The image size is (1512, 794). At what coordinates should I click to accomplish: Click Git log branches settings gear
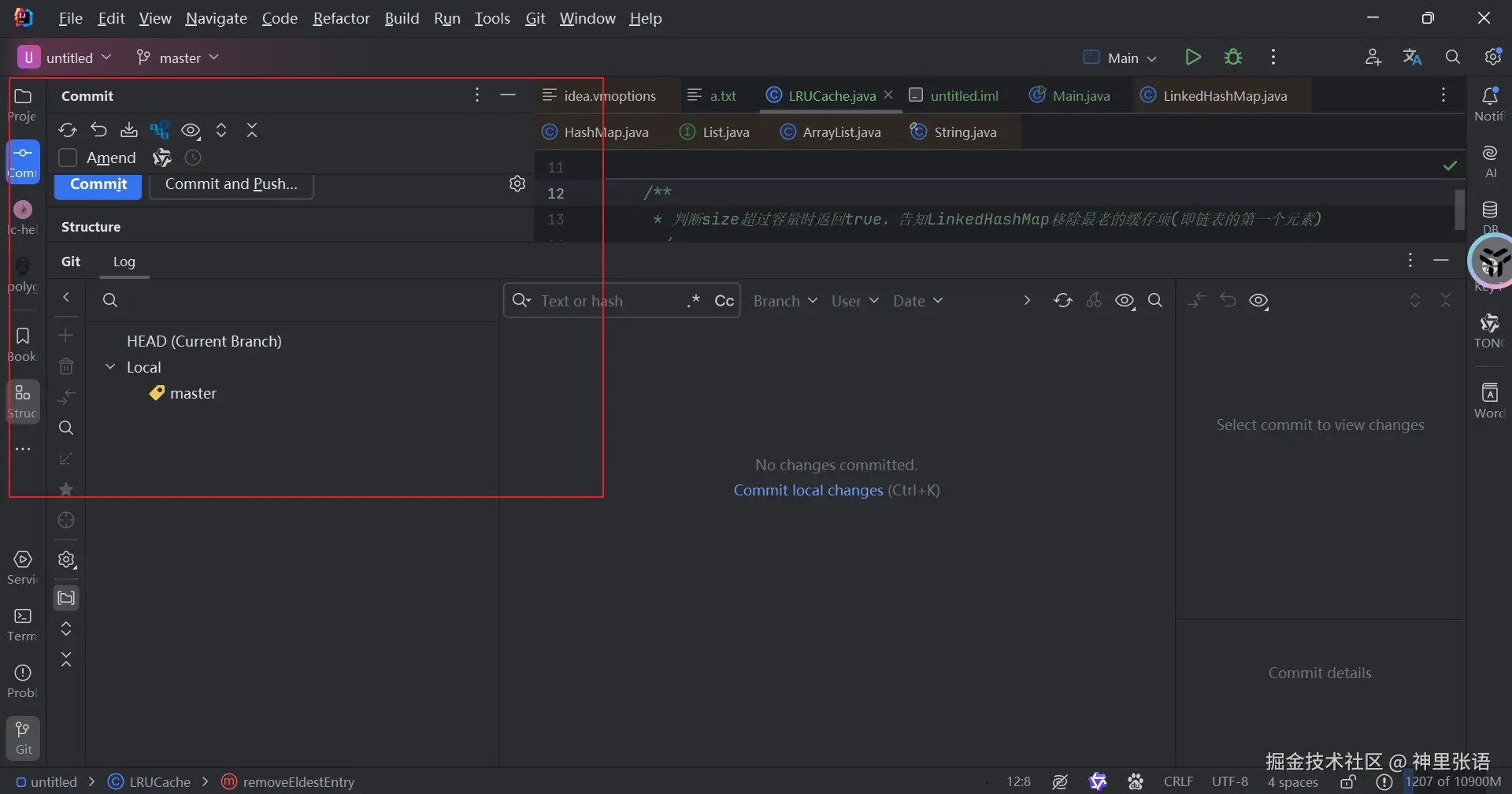(66, 559)
